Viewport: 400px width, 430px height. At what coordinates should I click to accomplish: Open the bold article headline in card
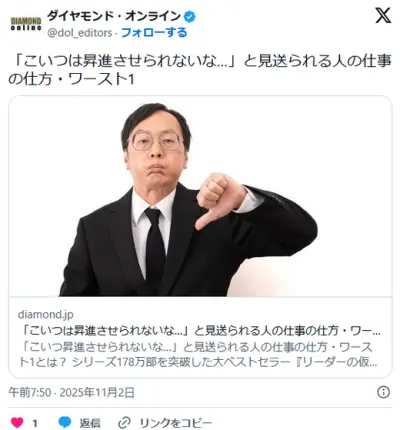202,331
